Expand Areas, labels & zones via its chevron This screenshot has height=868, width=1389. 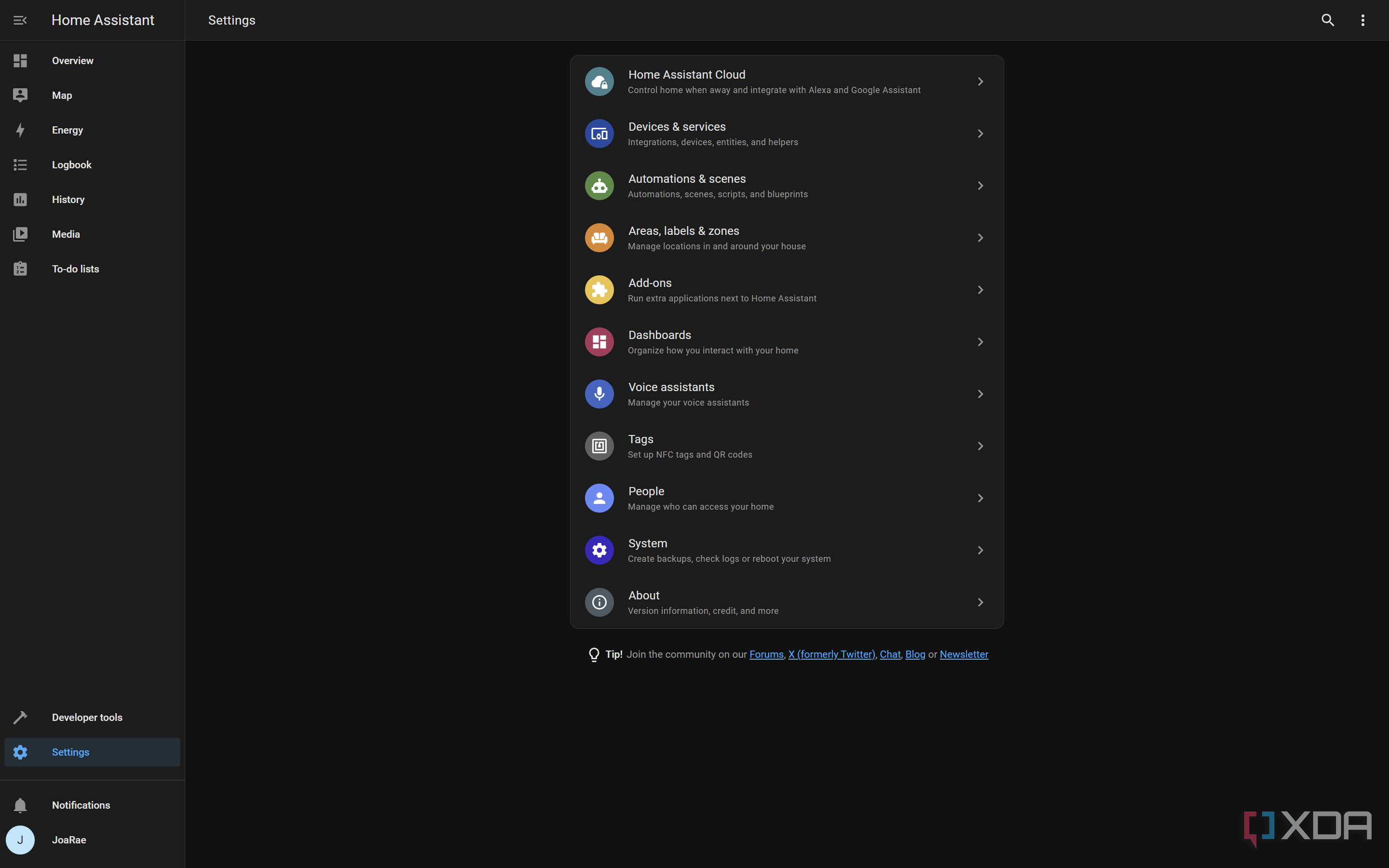pos(980,238)
